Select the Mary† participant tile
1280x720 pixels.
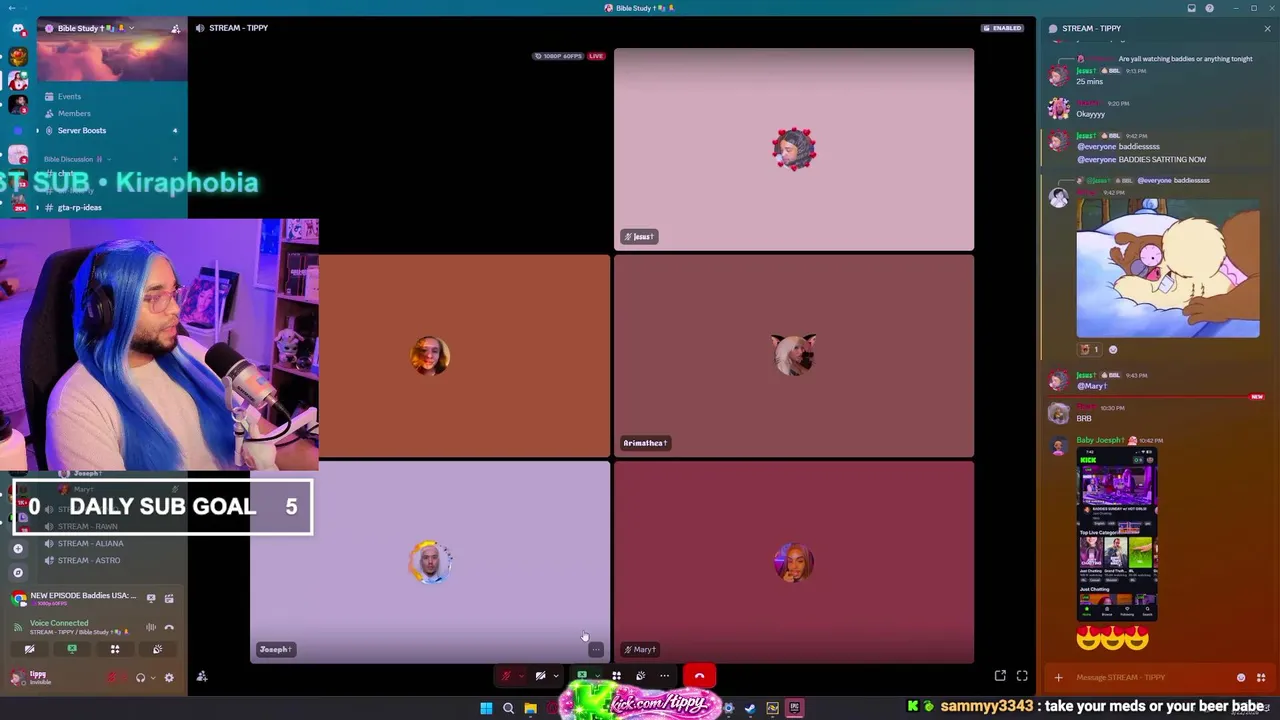tap(794, 562)
